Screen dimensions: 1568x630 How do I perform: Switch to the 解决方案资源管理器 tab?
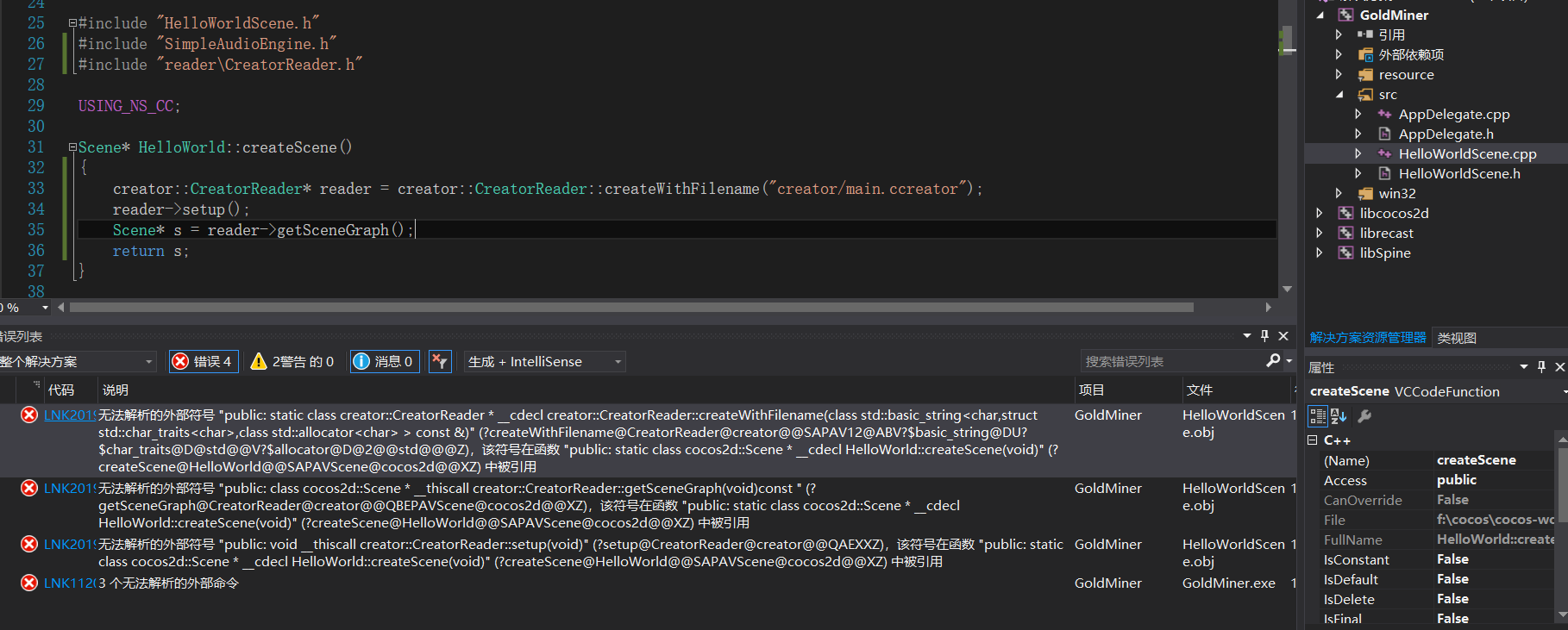tap(1368, 338)
